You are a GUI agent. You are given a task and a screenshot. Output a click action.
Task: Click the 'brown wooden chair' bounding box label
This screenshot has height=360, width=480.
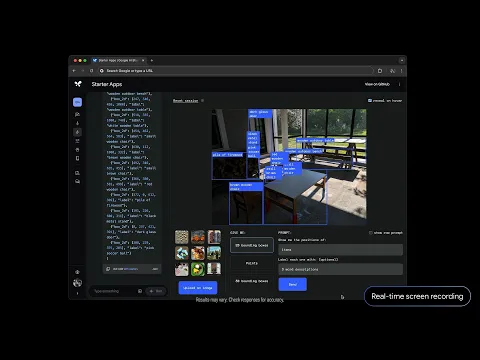click(x=246, y=187)
